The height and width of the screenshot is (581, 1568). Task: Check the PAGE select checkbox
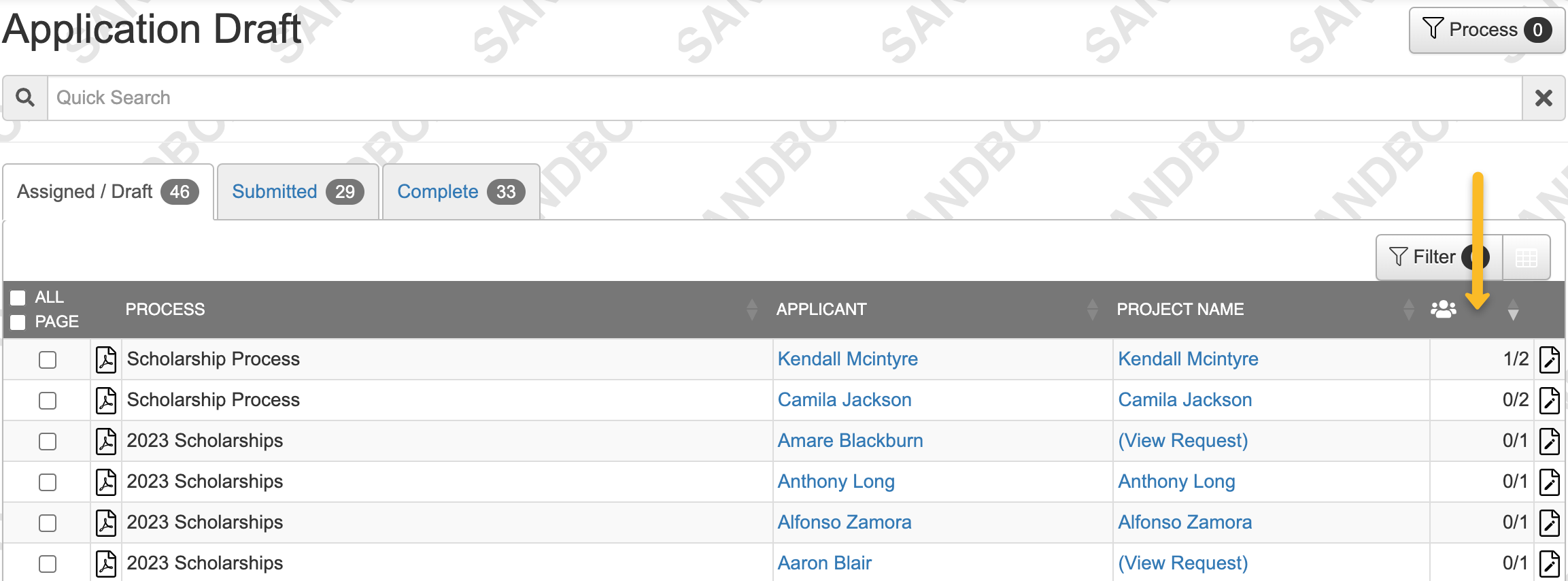coord(18,322)
